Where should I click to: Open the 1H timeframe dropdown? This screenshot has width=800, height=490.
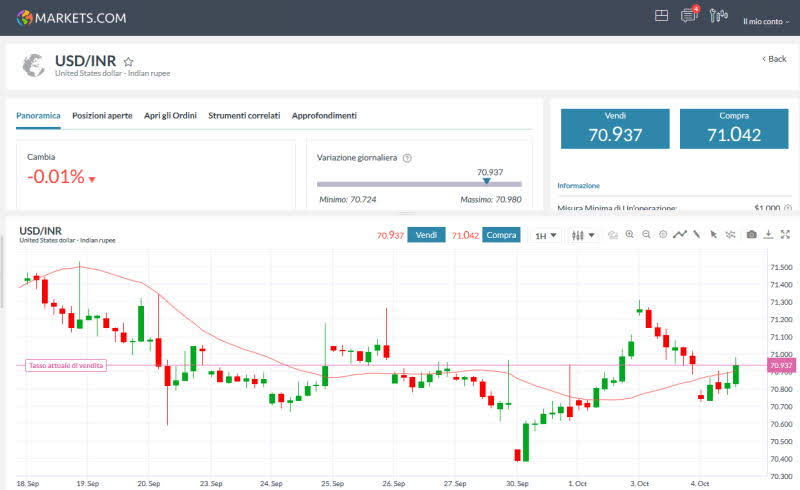click(x=545, y=236)
